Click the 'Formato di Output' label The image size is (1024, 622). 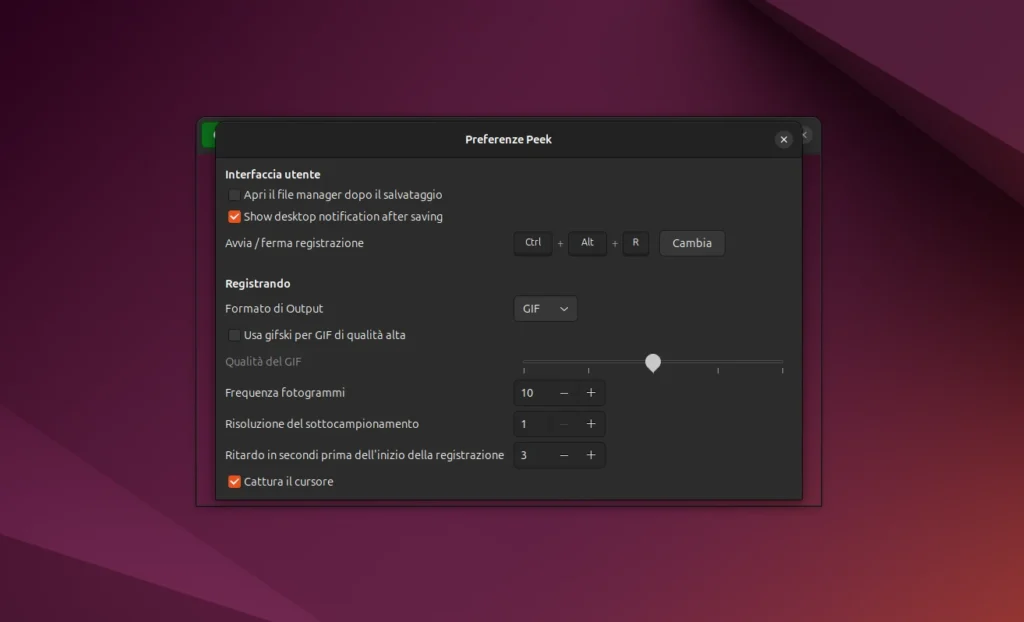click(x=274, y=308)
